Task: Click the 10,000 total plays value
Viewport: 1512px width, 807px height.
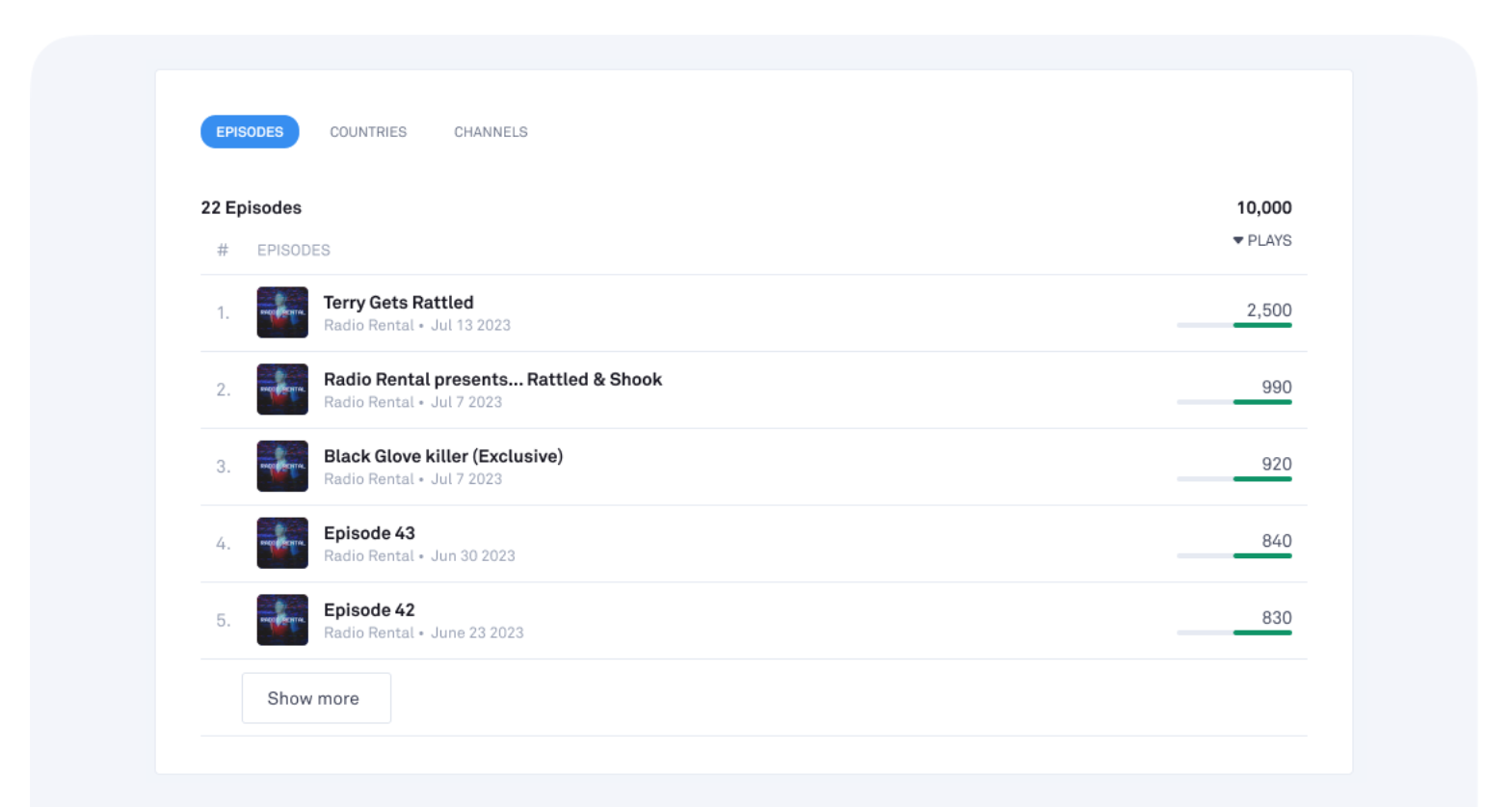Action: [1263, 208]
